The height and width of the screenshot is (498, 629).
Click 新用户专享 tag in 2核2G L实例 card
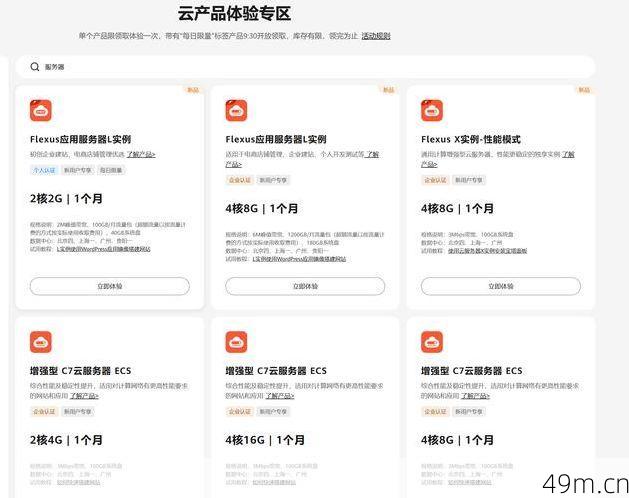coord(77,170)
